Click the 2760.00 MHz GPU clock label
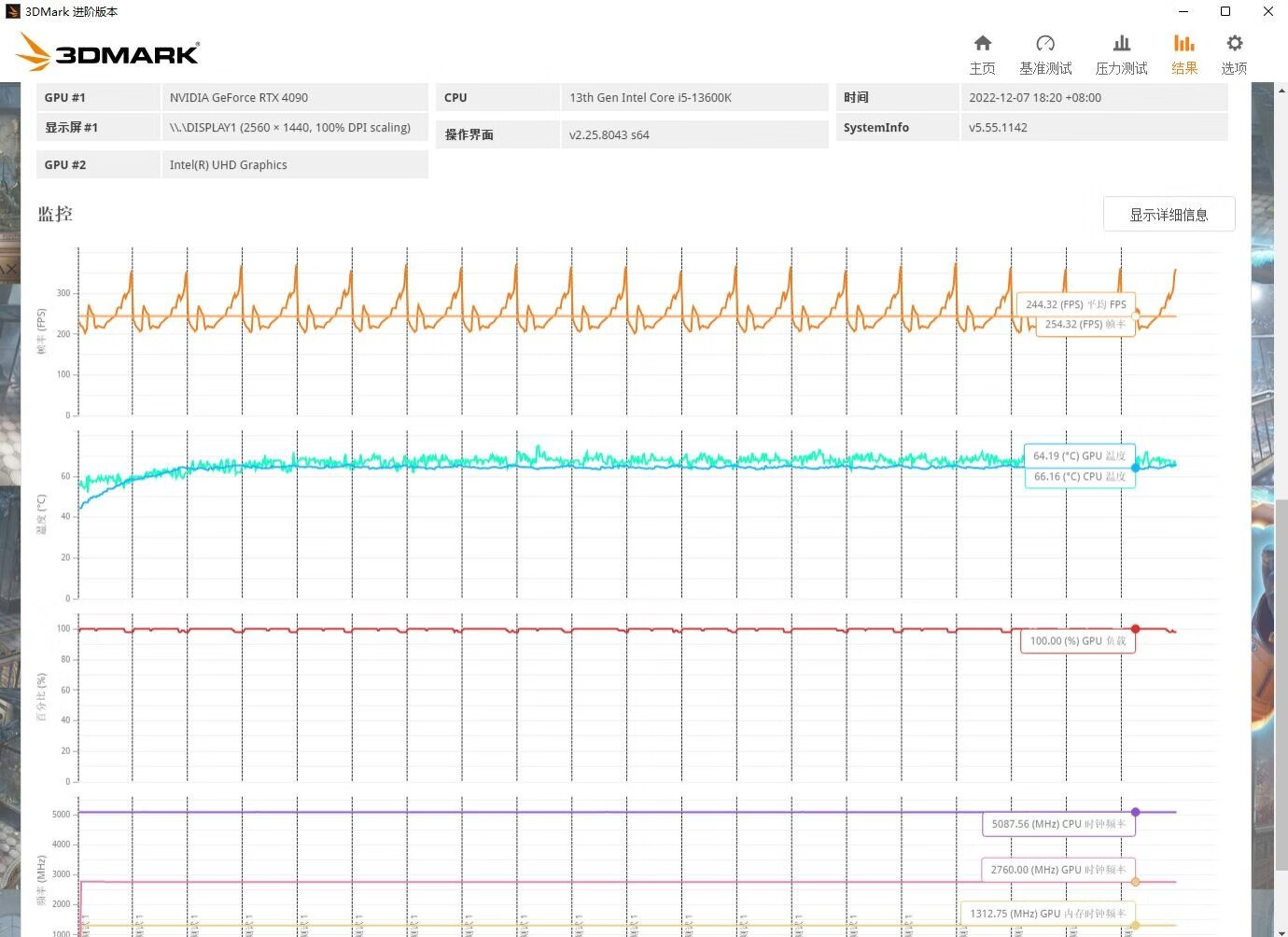The image size is (1288, 937). [x=1057, y=870]
